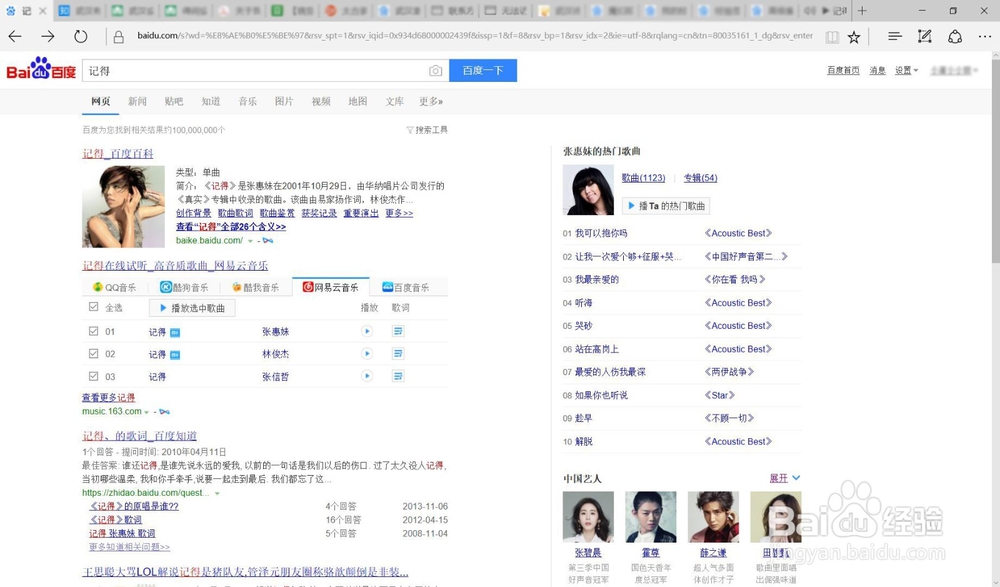The width and height of the screenshot is (1000, 587).
Task: Open 霍尊 artist thumbnail
Action: (x=651, y=517)
